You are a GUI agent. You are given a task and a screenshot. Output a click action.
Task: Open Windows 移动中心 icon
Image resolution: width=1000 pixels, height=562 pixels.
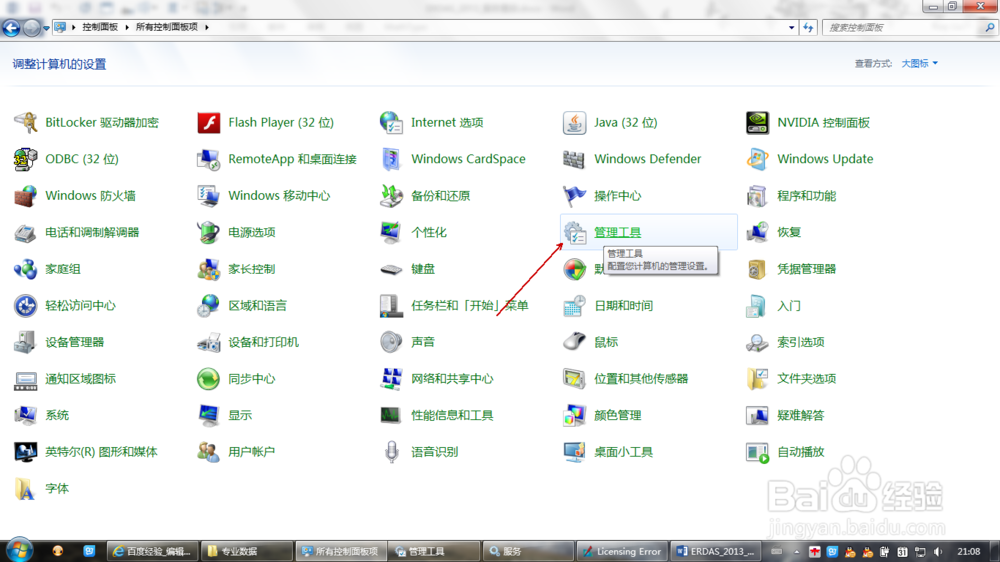pyautogui.click(x=209, y=196)
